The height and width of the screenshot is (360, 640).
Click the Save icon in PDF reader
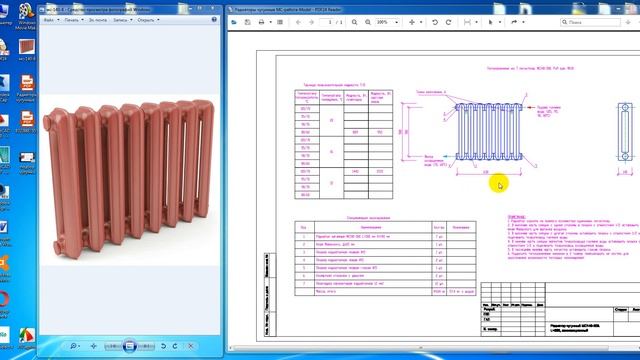[247, 22]
